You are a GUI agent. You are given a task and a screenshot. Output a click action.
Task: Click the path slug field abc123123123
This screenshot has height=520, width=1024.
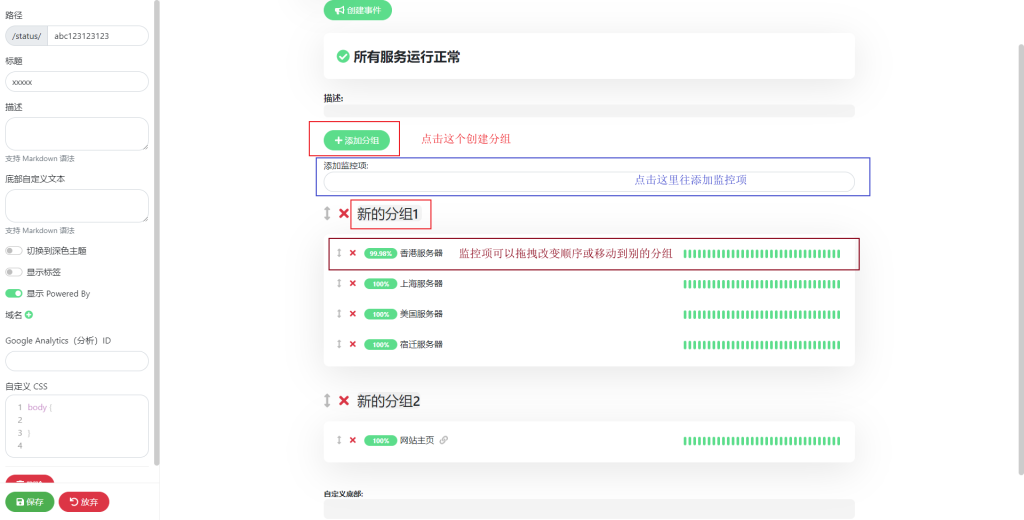(x=98, y=36)
